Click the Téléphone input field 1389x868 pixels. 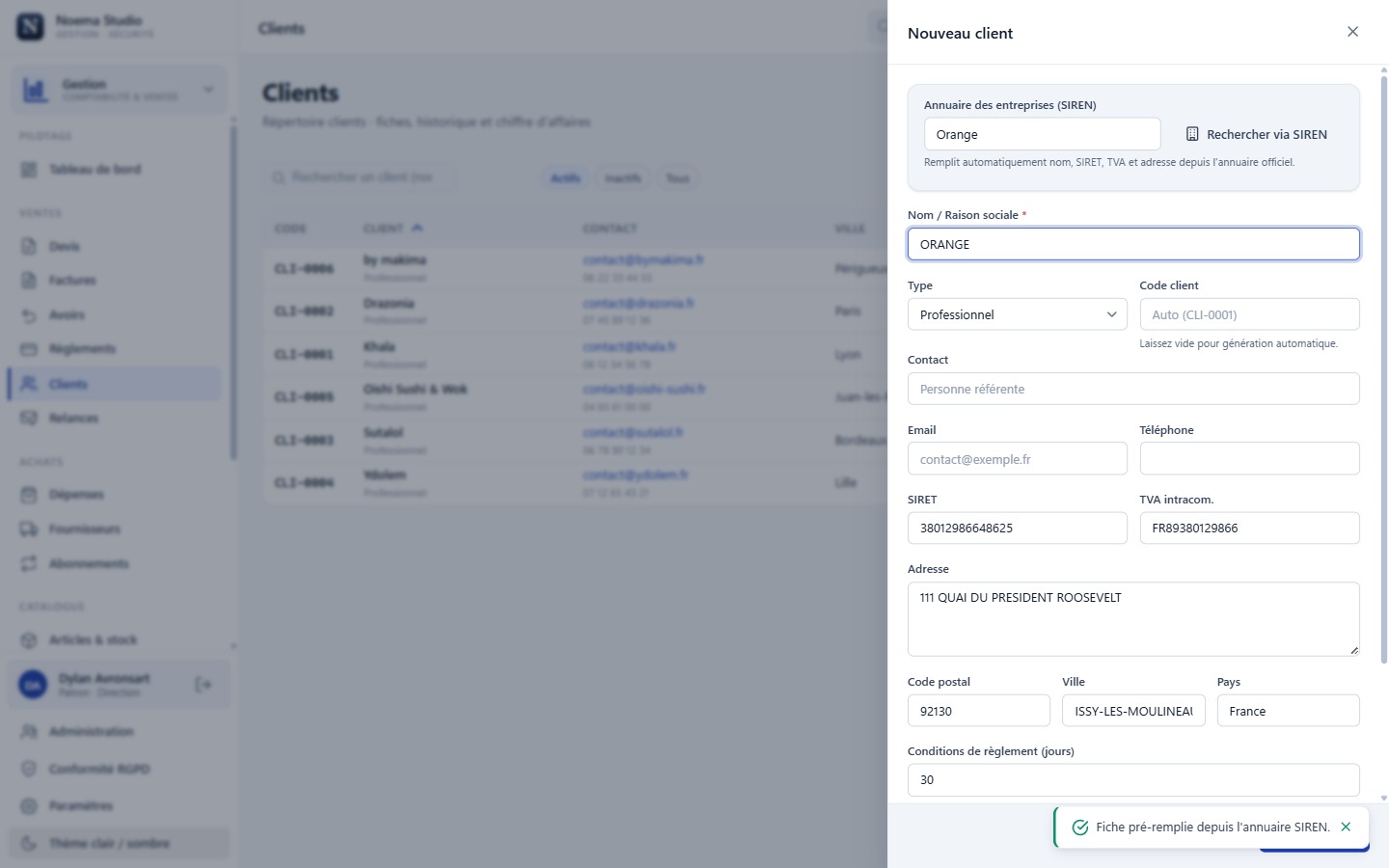[1249, 459]
